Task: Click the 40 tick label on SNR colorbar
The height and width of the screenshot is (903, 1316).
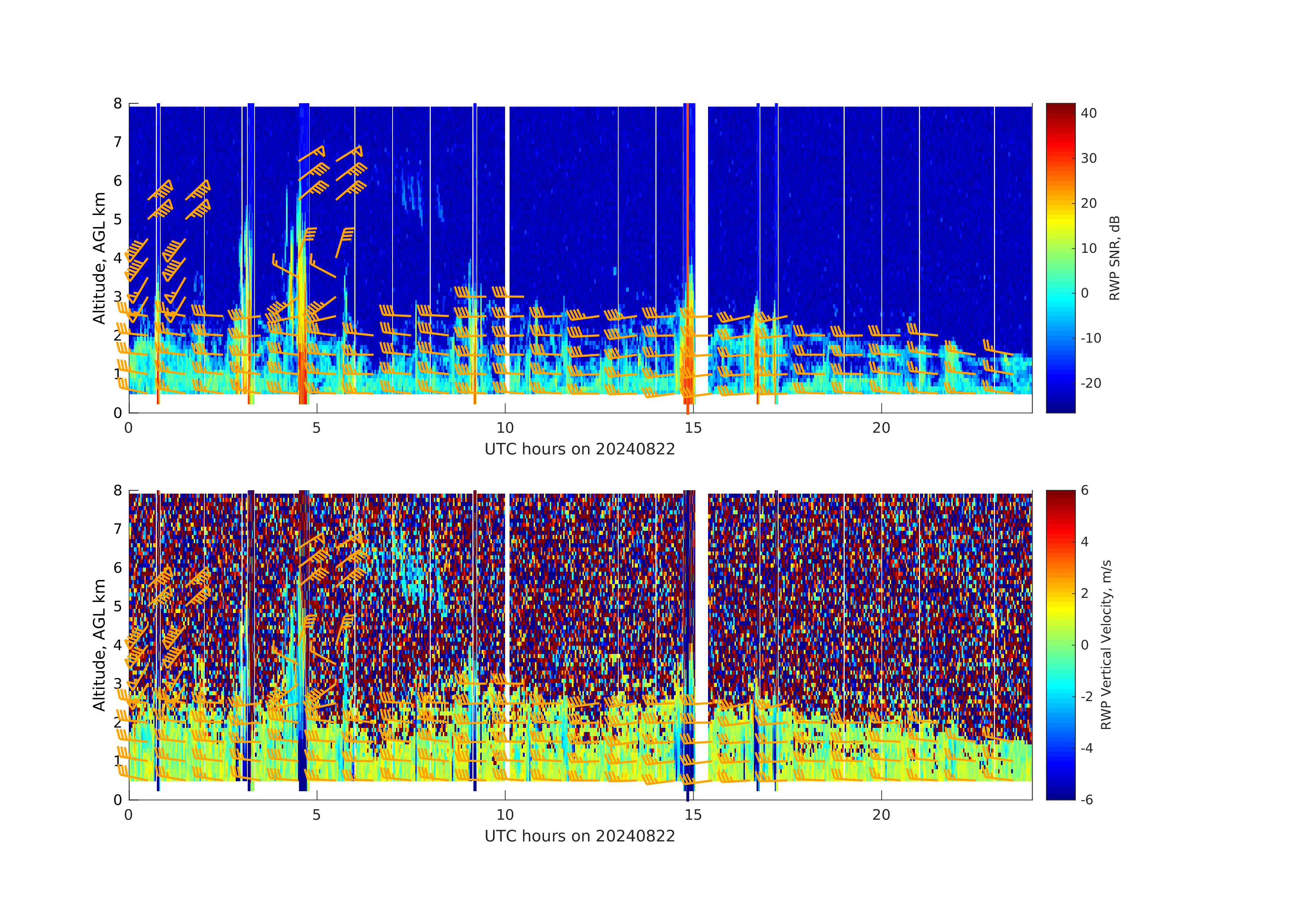Action: tap(1088, 113)
